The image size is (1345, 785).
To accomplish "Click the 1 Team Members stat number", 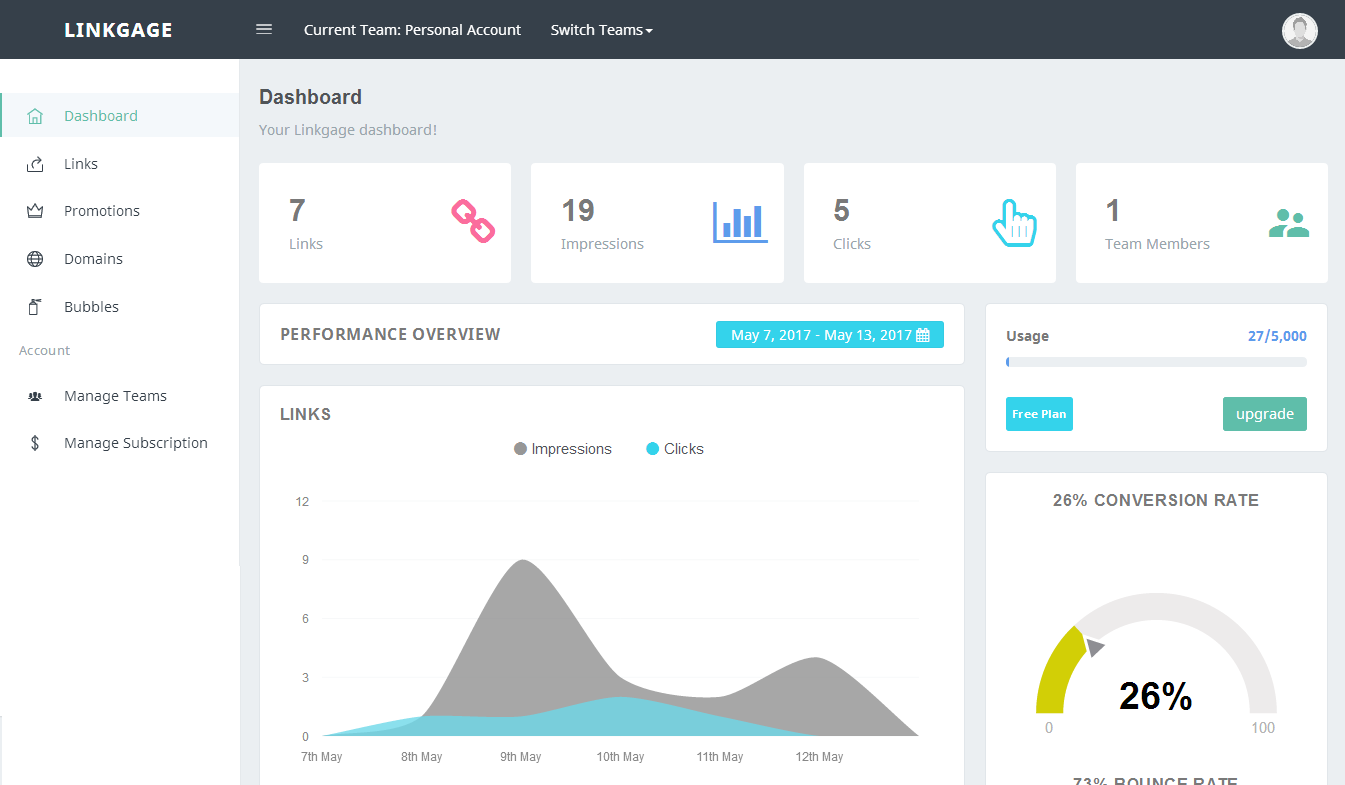I will point(1113,211).
